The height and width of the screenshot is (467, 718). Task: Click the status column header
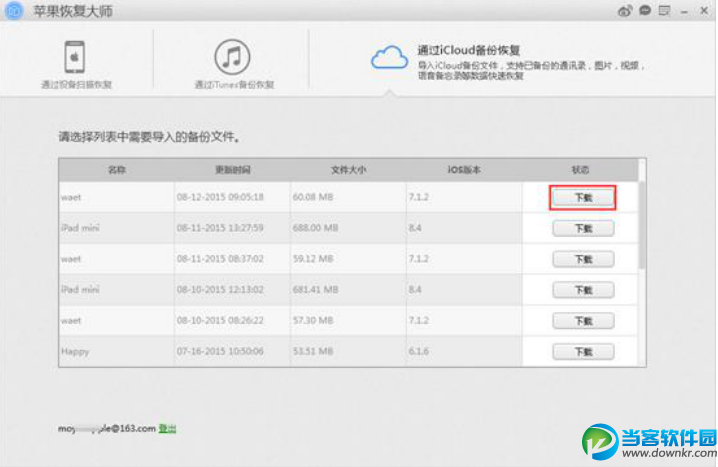click(580, 170)
